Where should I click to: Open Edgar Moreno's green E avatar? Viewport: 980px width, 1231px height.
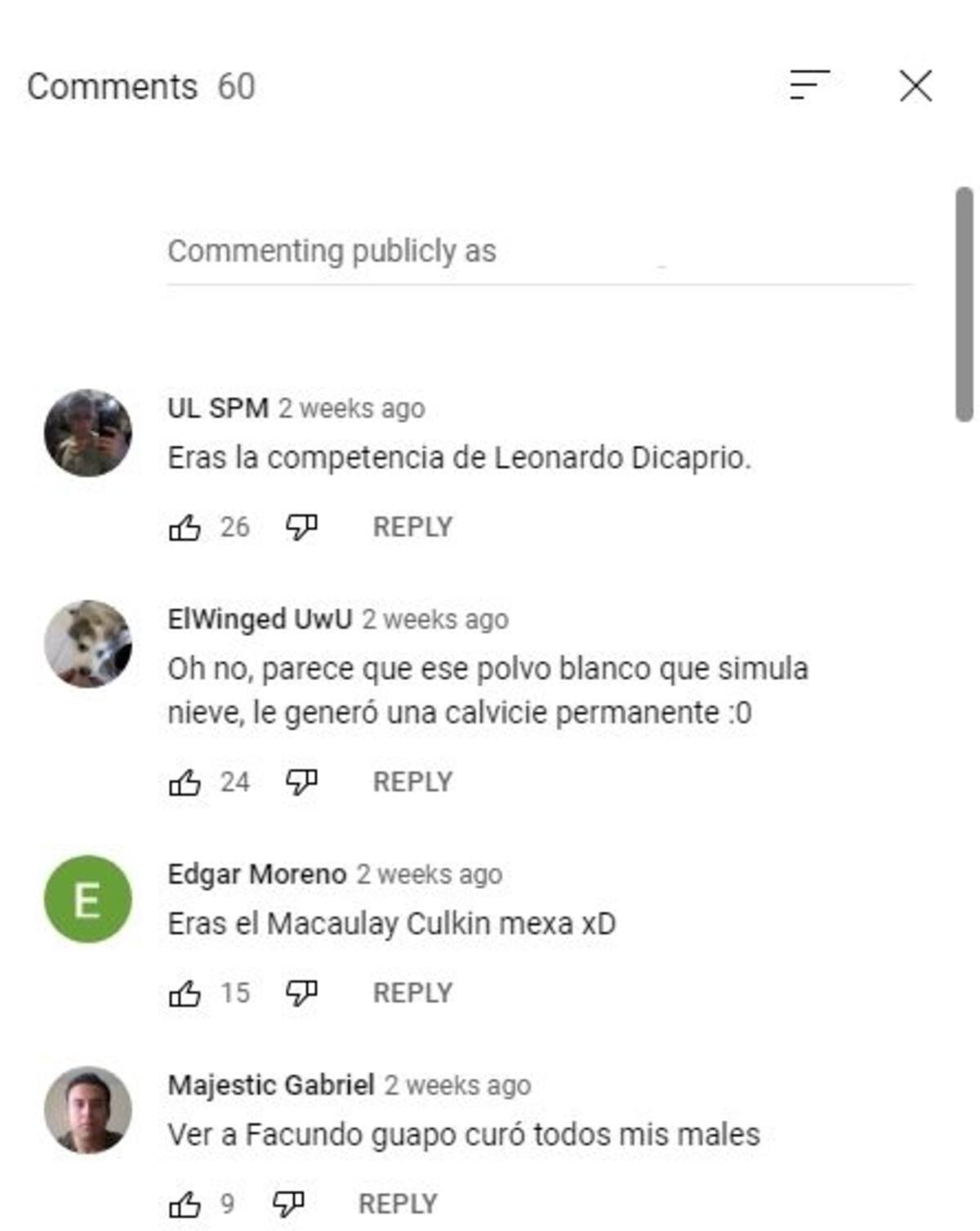coord(87,899)
